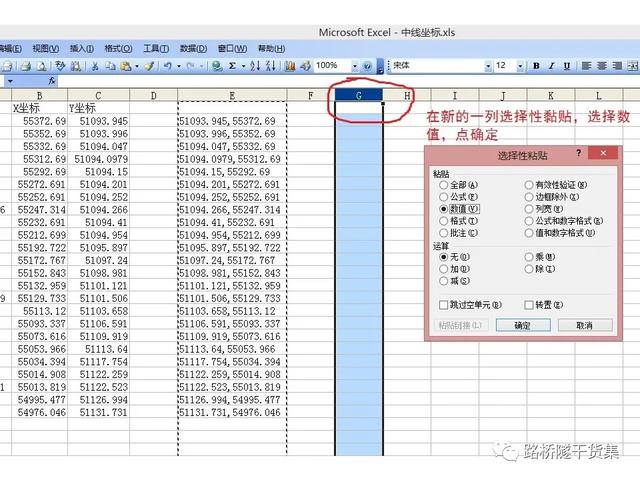Close the 选择性粘贴 dialog
The image size is (640, 480).
[x=603, y=153]
